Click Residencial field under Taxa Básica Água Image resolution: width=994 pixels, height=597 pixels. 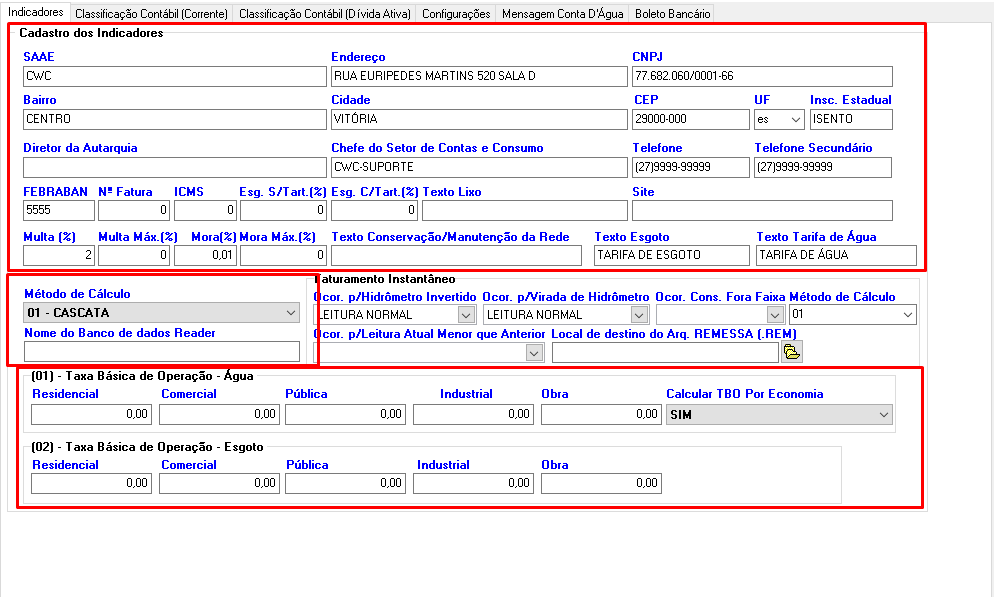91,414
